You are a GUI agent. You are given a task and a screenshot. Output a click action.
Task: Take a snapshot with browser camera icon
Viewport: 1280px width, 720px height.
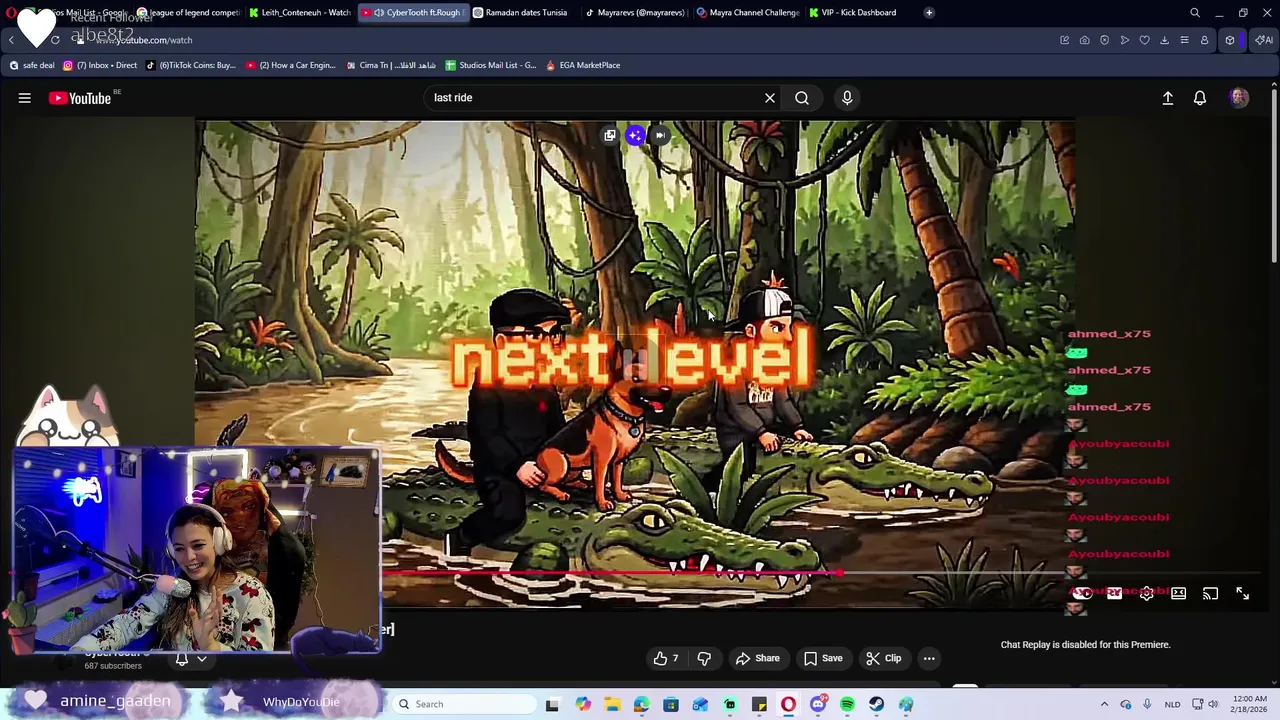tap(1084, 40)
